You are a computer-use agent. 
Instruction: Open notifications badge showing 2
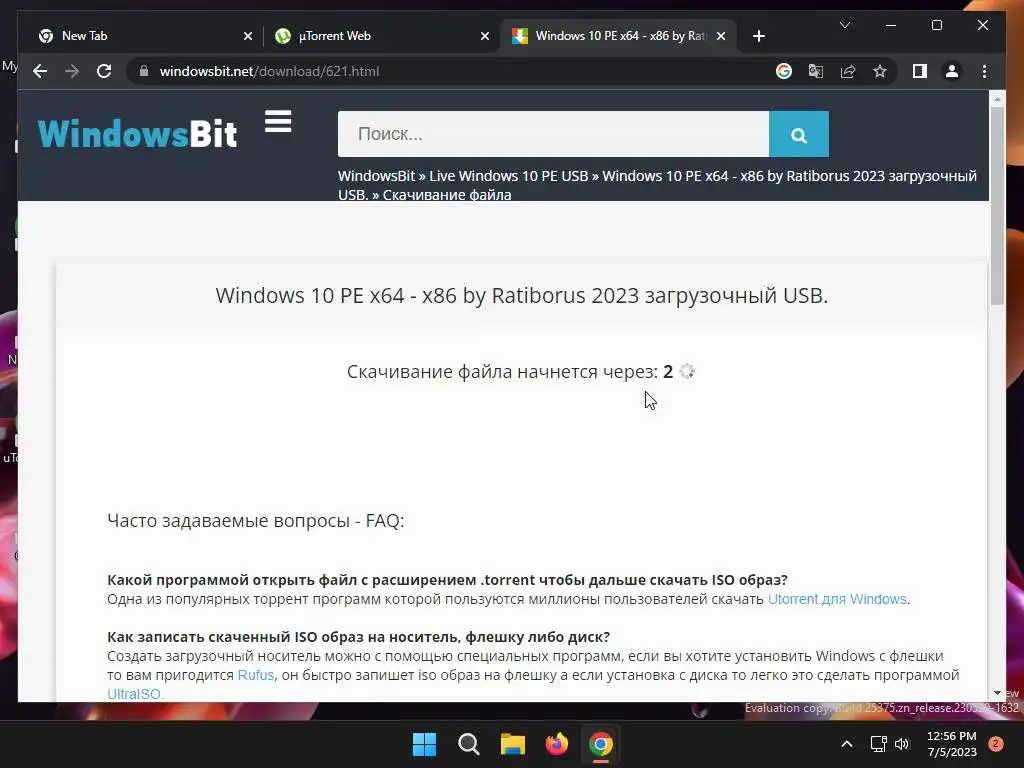click(996, 744)
